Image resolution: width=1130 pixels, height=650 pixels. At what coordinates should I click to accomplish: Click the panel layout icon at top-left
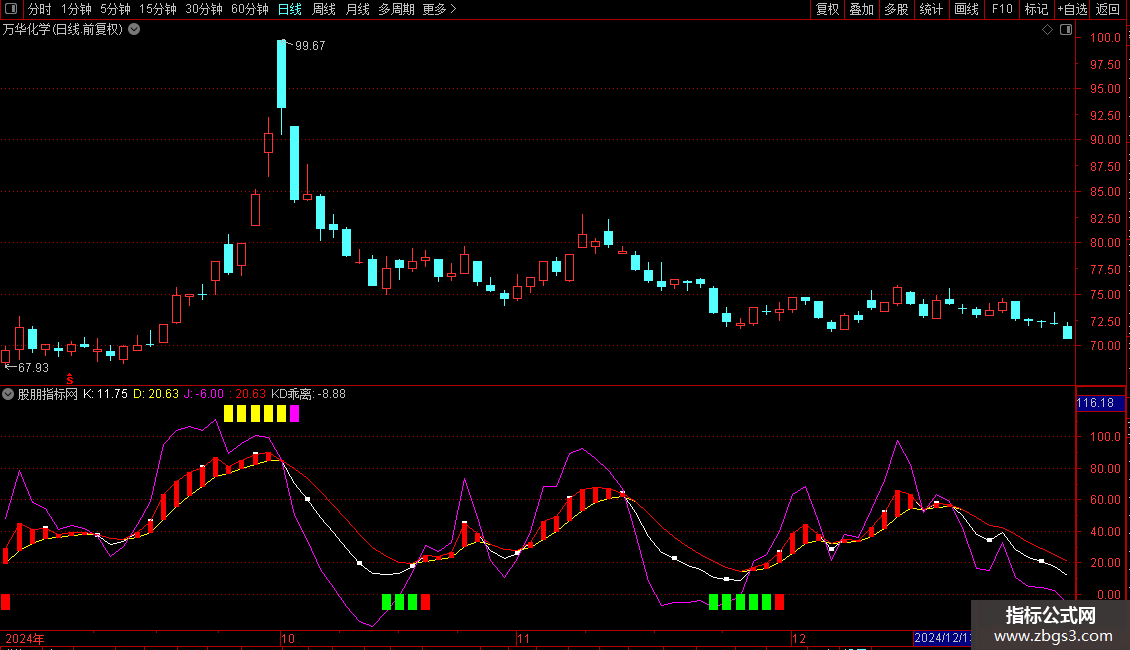pyautogui.click(x=11, y=9)
